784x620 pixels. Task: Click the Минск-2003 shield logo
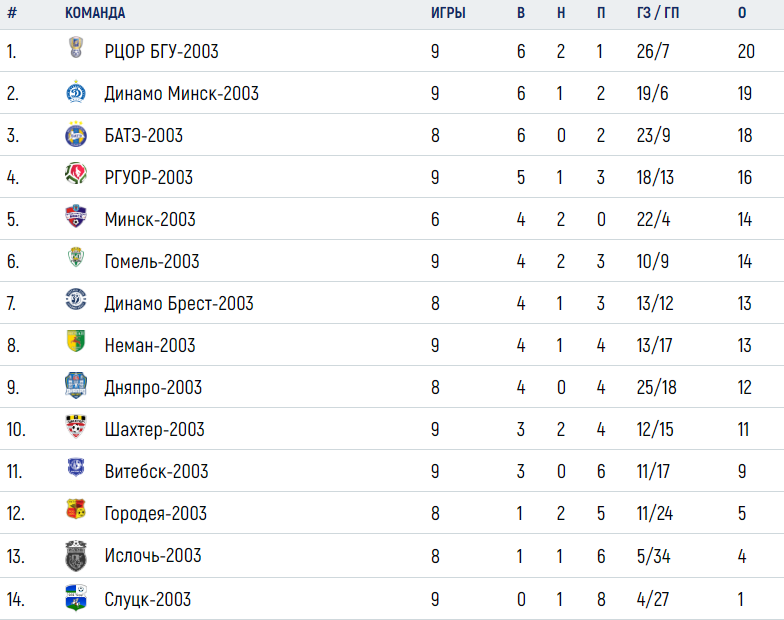click(76, 216)
